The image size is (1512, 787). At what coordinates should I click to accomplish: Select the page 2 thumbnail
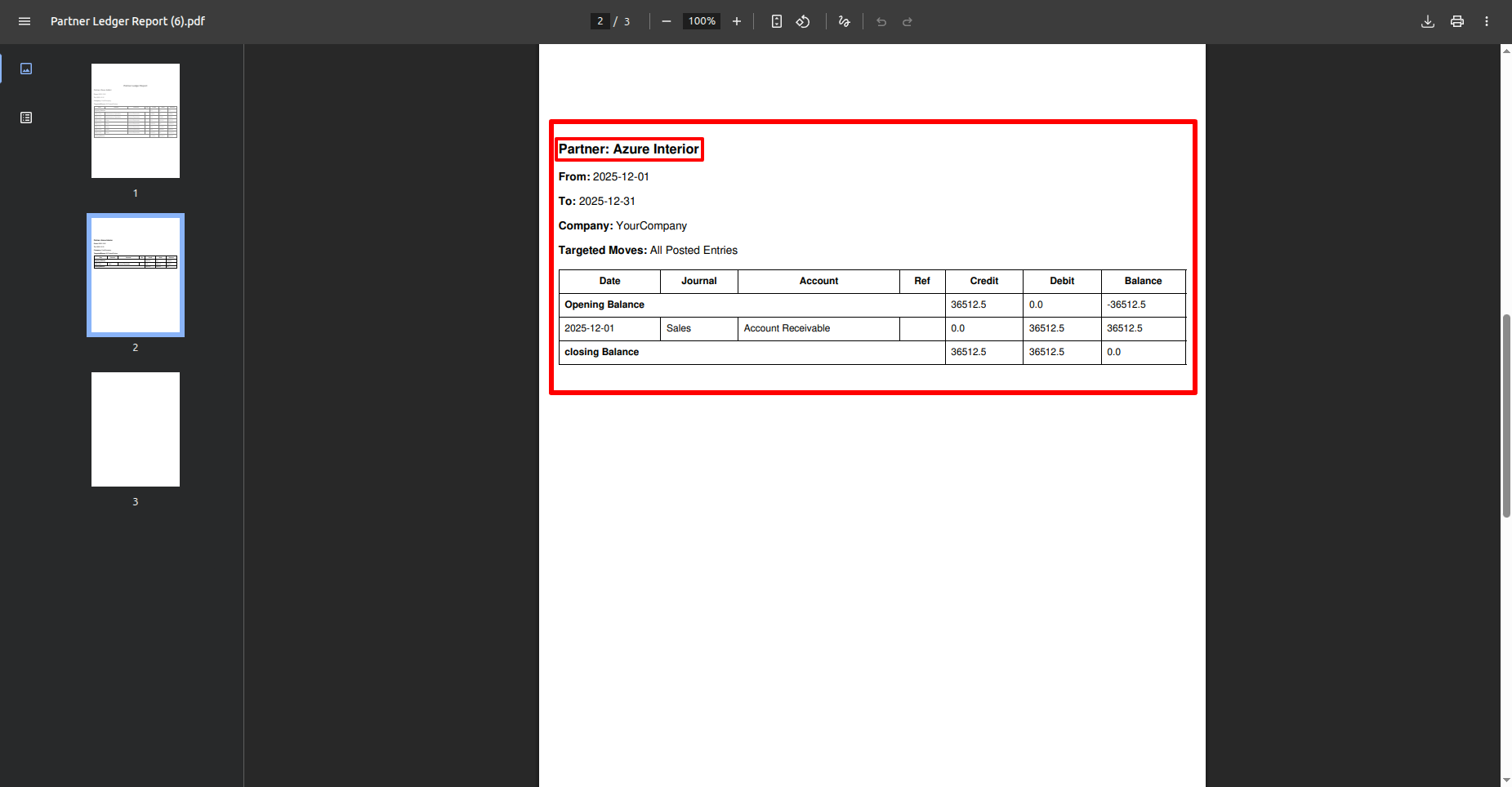136,275
